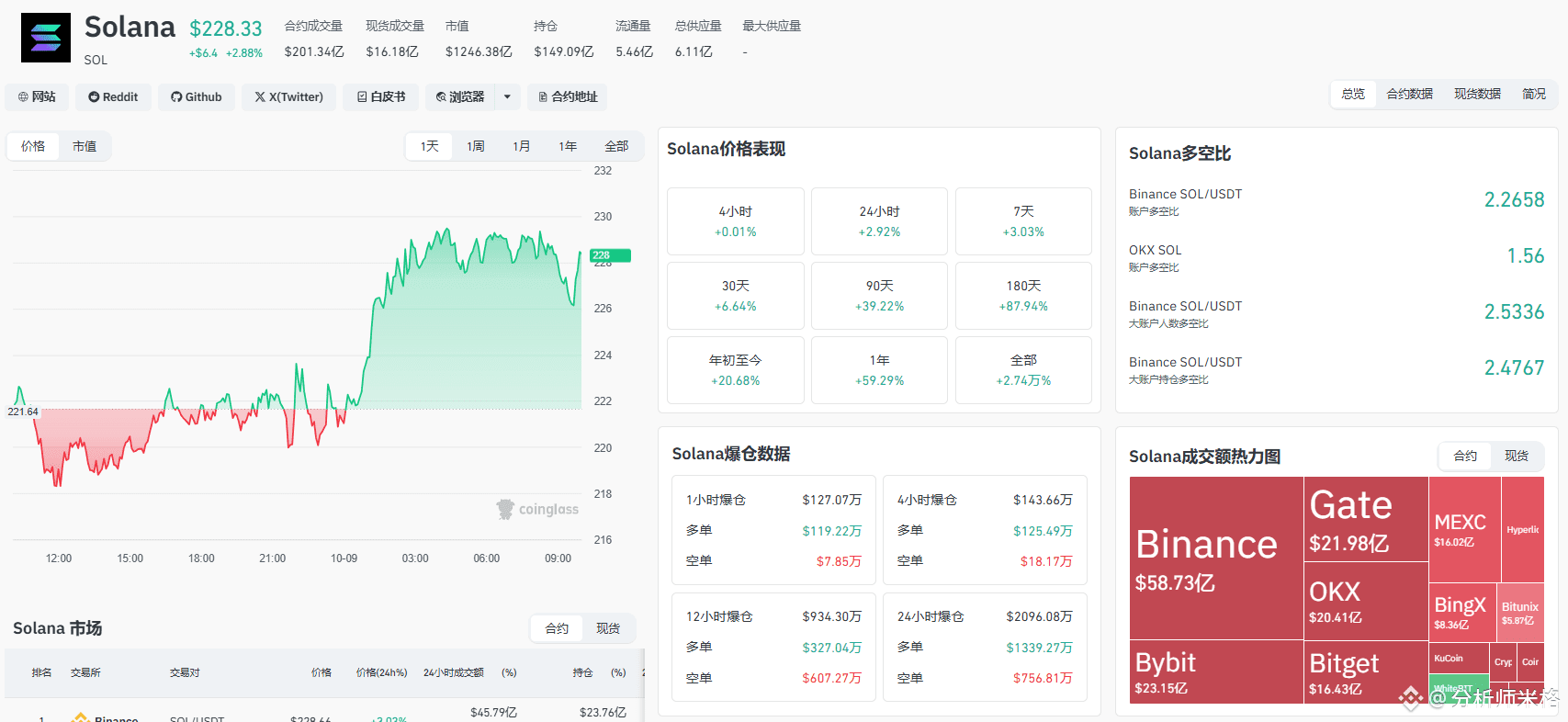1568x722 pixels.
Task: Expand the 浏览器 dropdown arrow
Action: coord(507,96)
